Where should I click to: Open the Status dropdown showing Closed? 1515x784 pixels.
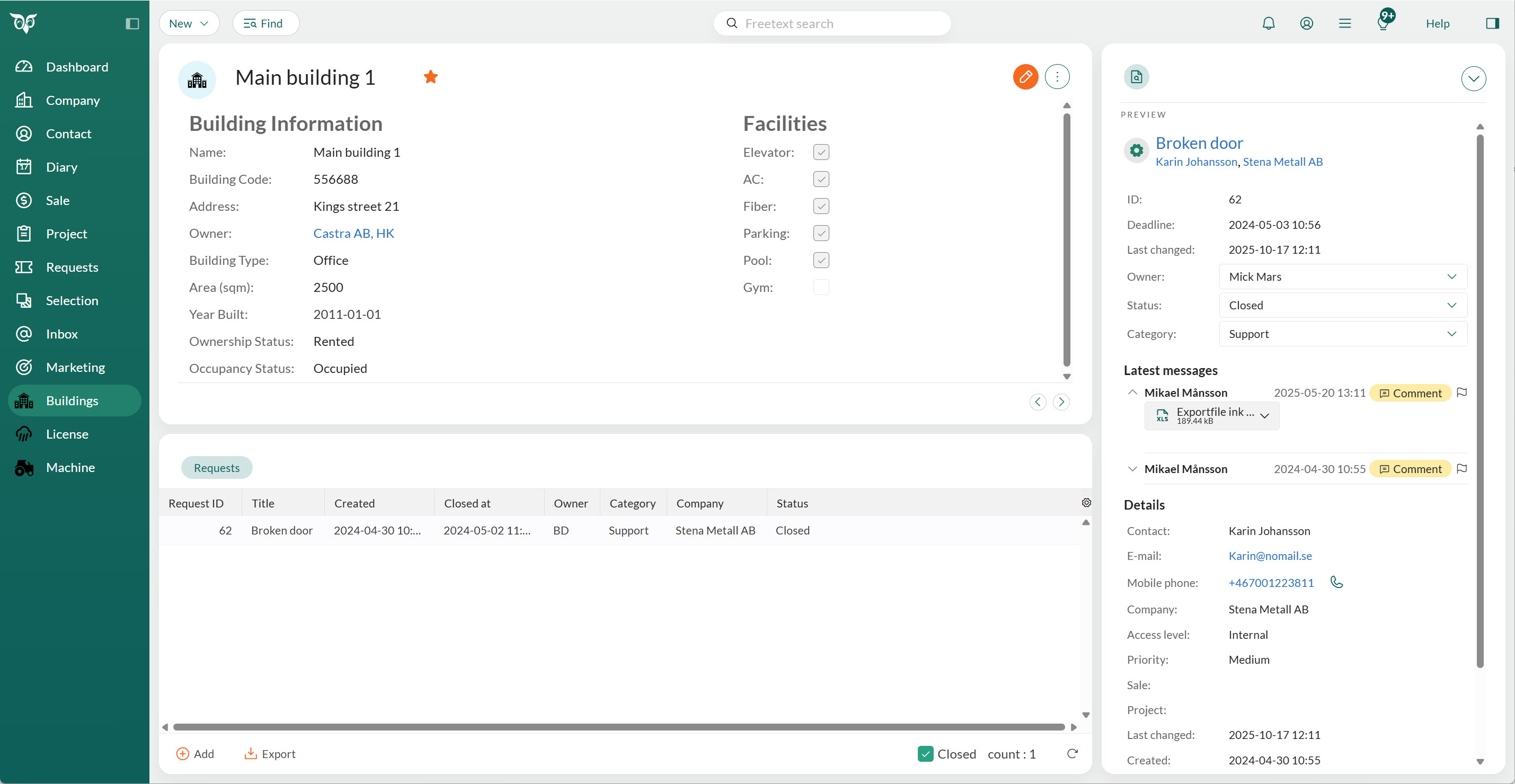(1342, 305)
